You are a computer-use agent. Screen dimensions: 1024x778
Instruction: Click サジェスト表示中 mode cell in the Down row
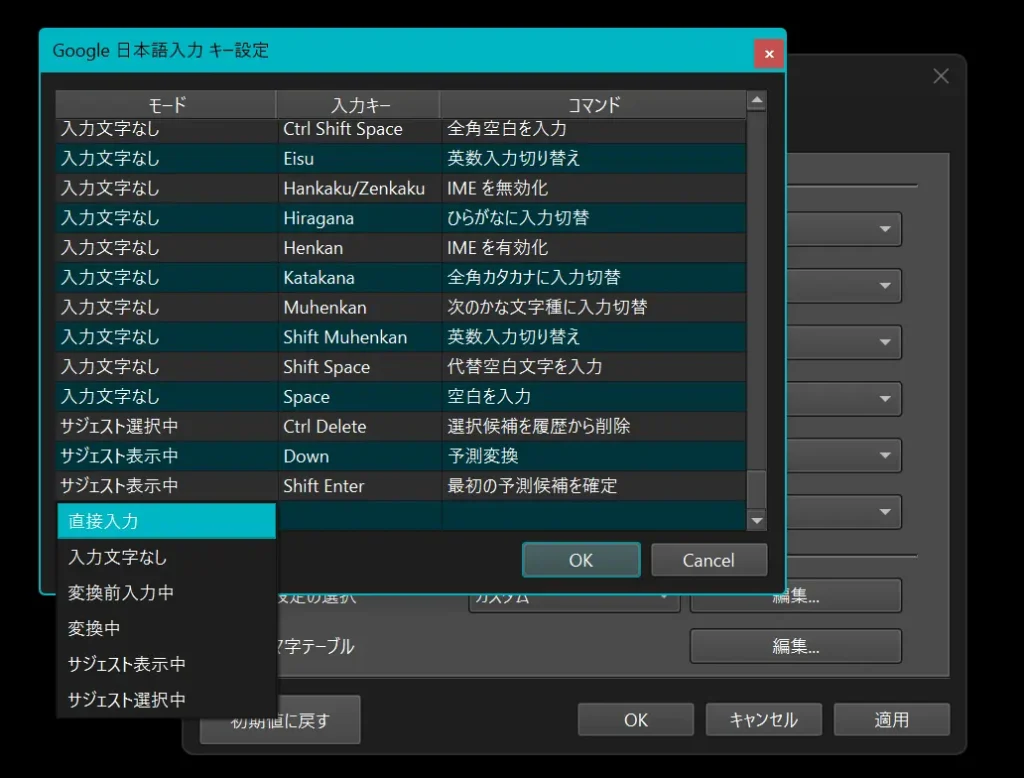167,456
